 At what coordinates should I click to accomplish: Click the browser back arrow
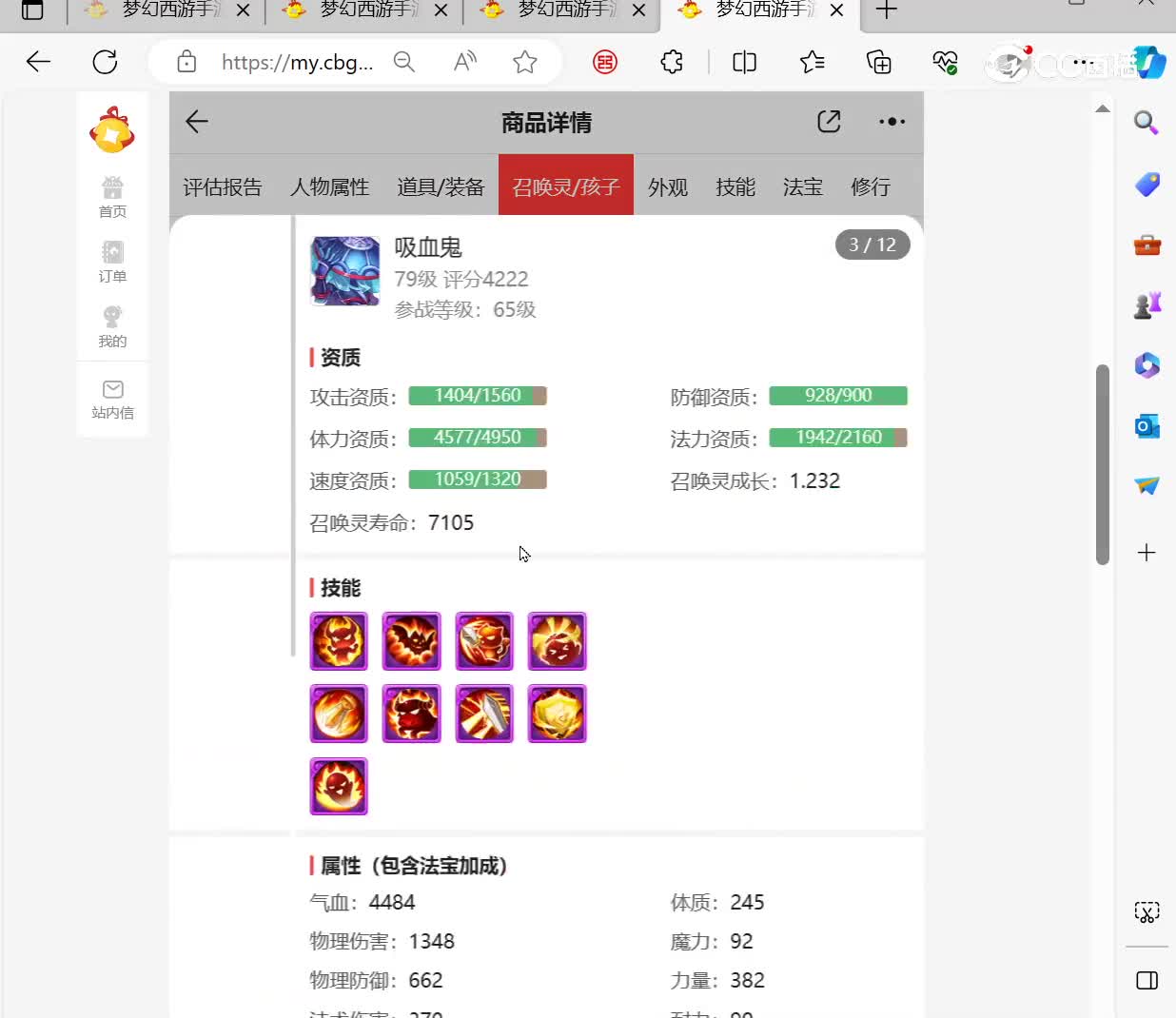pyautogui.click(x=38, y=62)
